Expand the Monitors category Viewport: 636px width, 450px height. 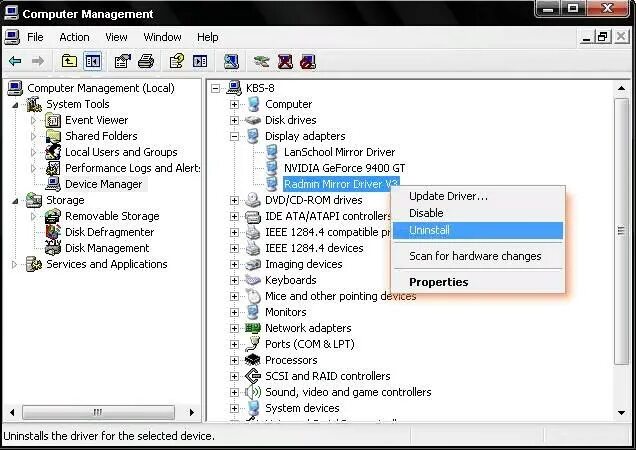point(234,312)
